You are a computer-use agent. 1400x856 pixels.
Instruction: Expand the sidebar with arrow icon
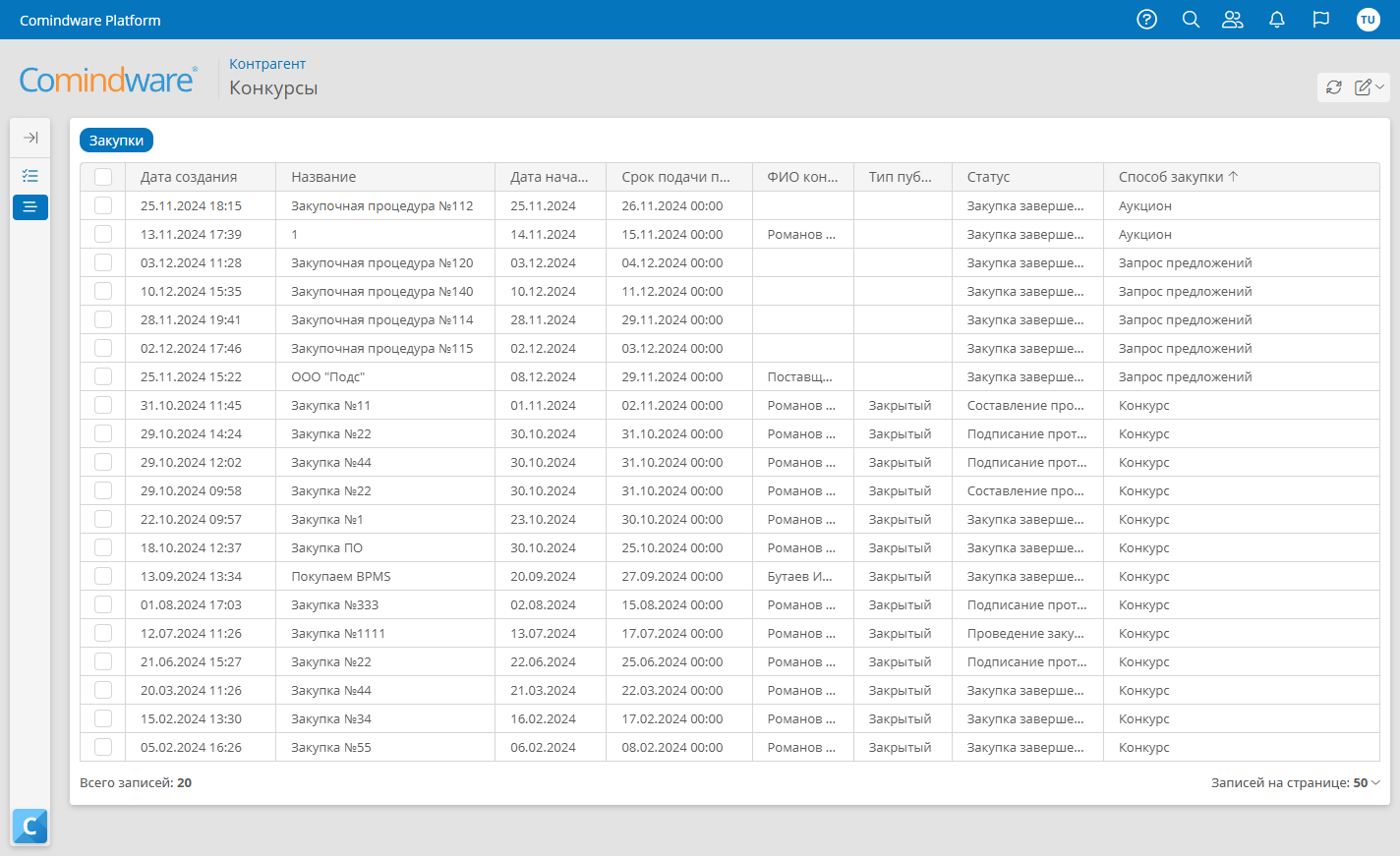point(30,138)
